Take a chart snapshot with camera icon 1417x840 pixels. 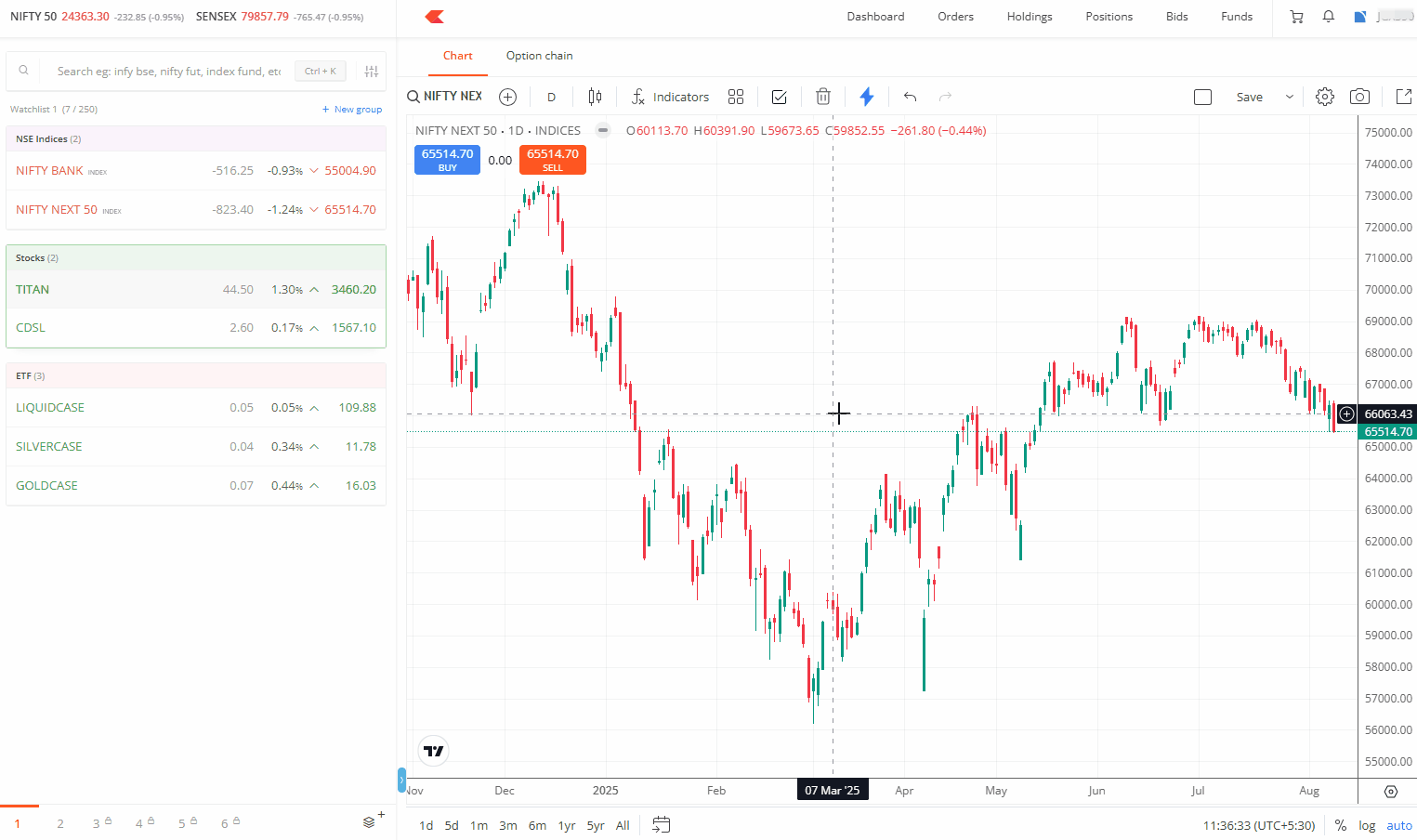(1359, 97)
